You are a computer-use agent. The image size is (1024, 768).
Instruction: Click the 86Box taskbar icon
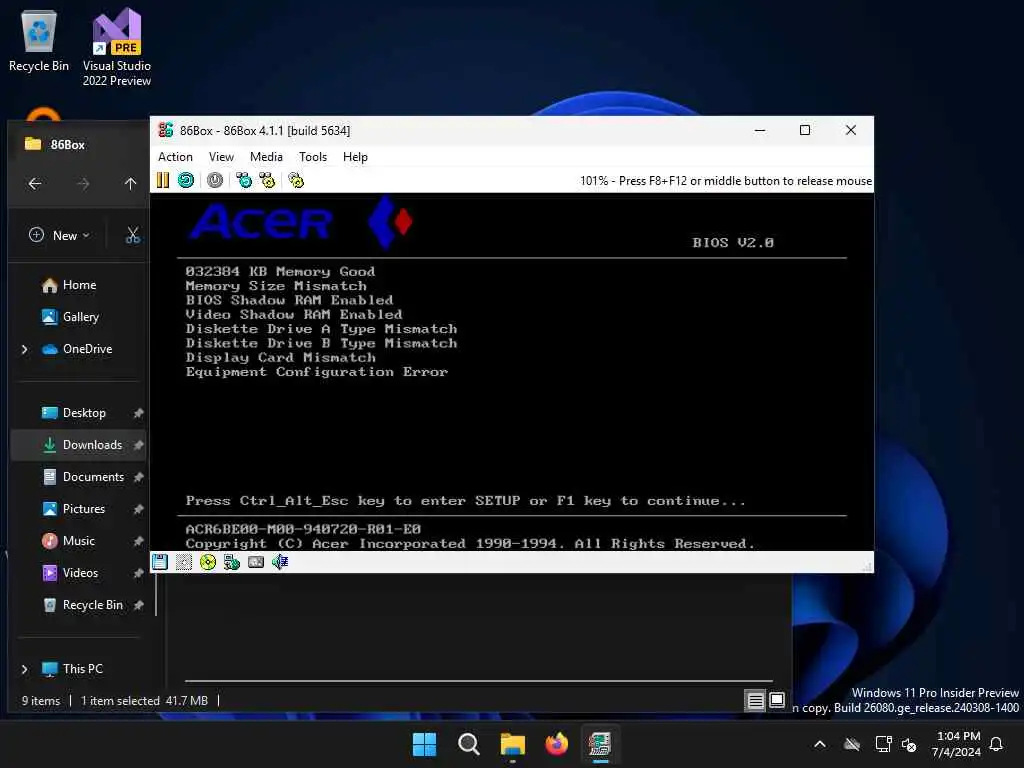click(600, 744)
